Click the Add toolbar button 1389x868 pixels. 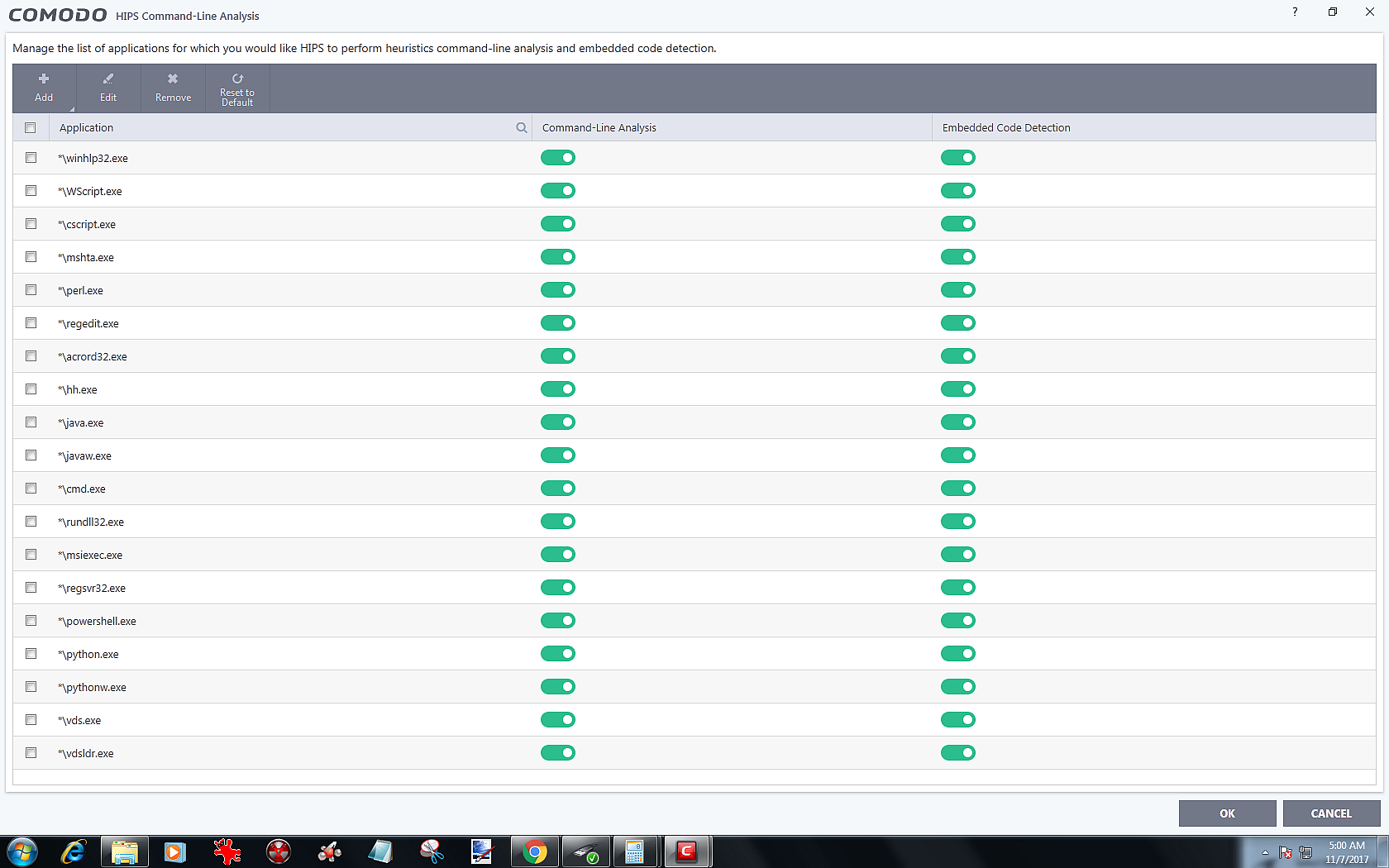(44, 88)
